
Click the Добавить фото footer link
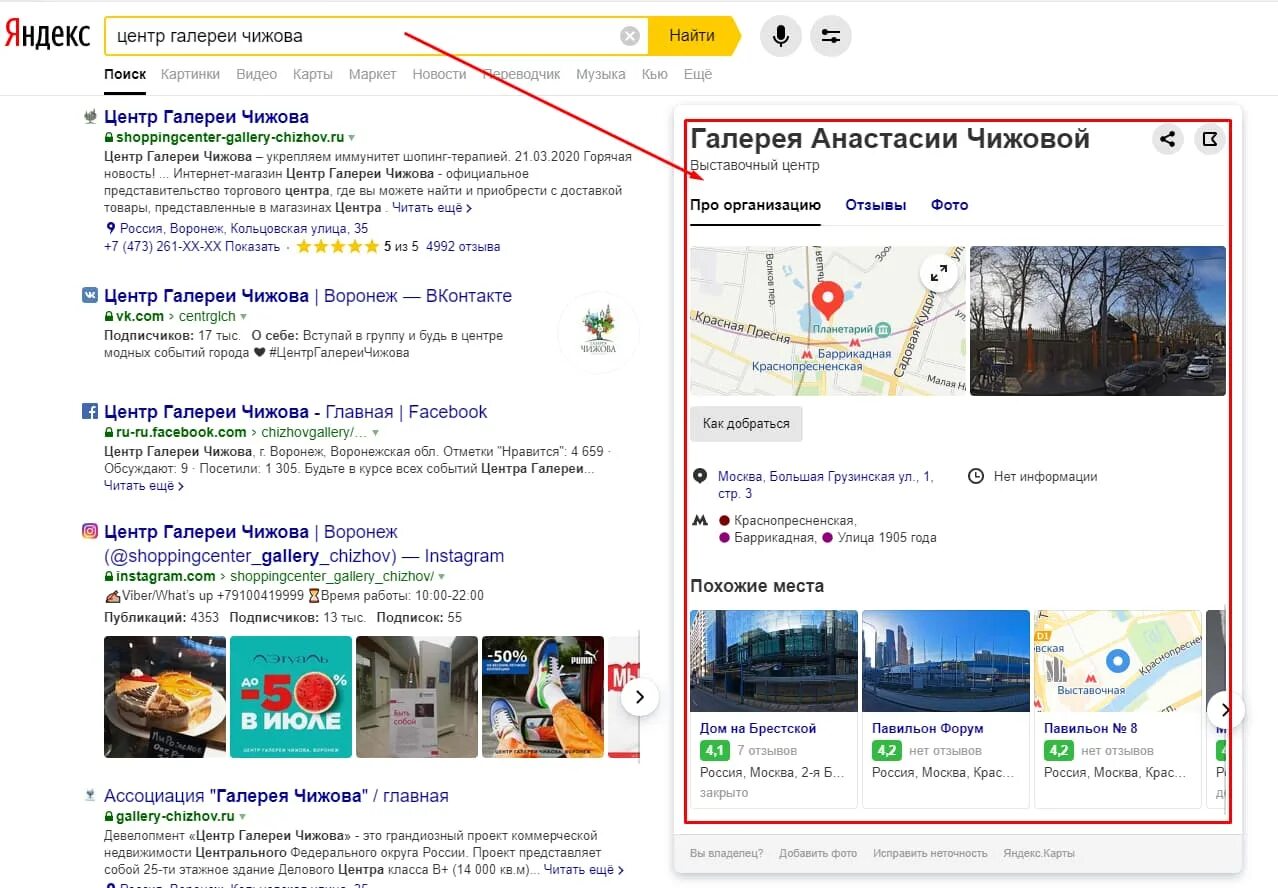pos(818,853)
